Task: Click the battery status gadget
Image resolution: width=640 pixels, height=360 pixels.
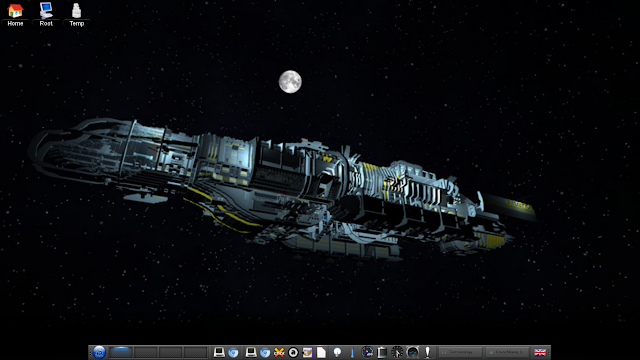Action: tap(382, 352)
